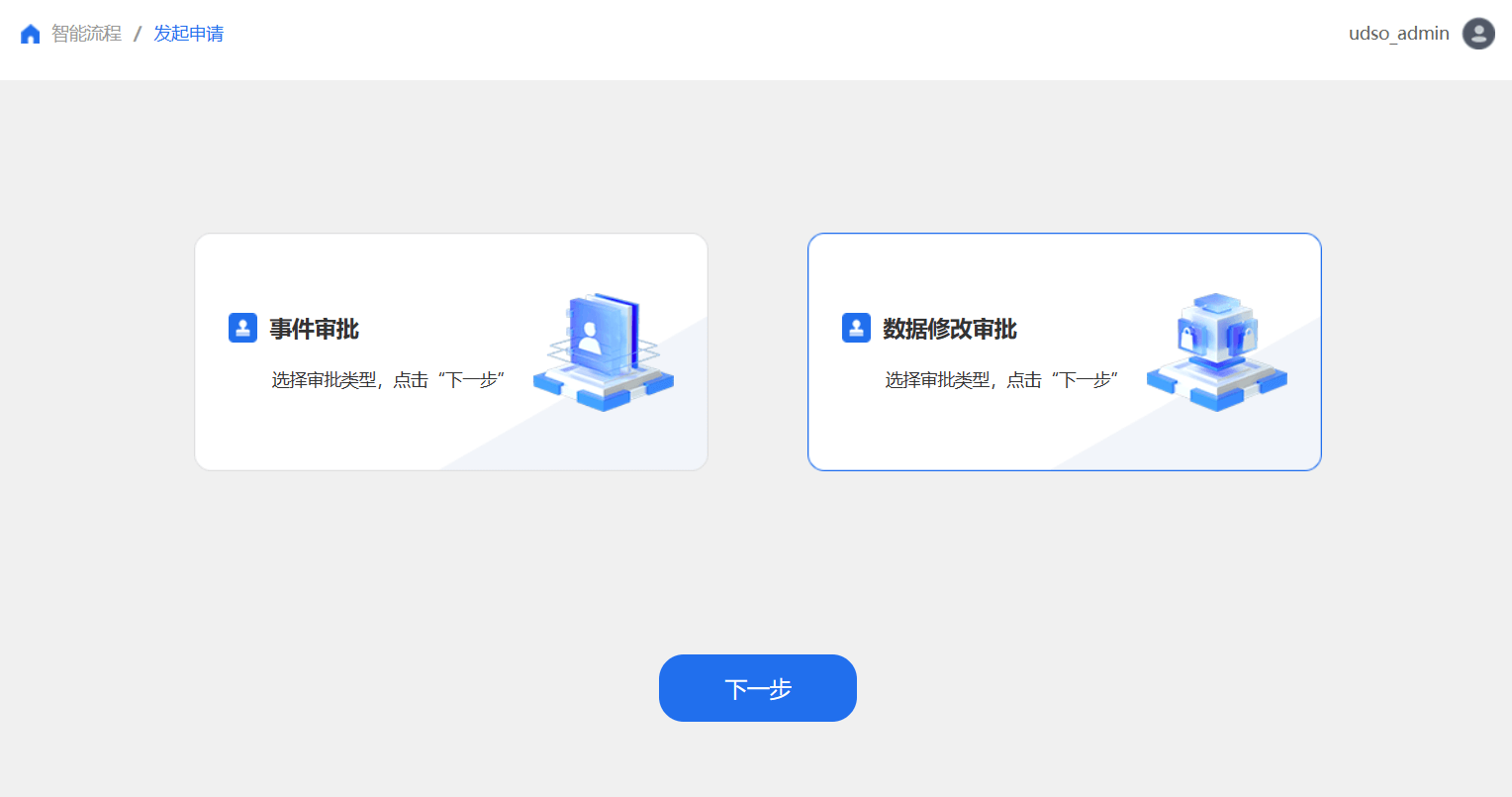Go to 智能流程 breadcrumb item
Viewport: 1512px width, 797px height.
[x=87, y=34]
